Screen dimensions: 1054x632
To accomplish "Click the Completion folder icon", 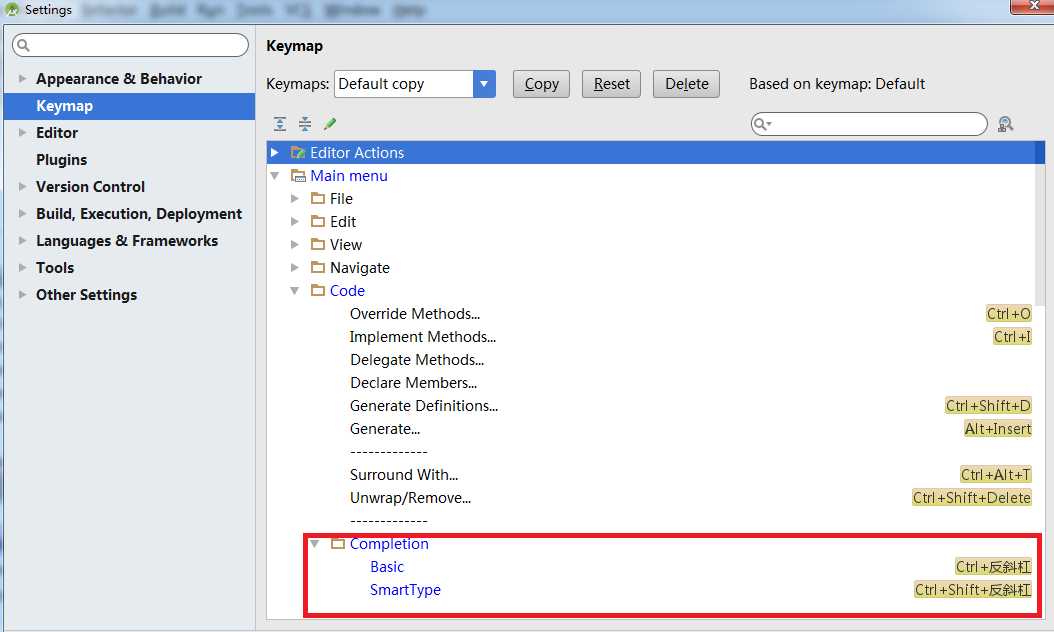I will click(338, 543).
